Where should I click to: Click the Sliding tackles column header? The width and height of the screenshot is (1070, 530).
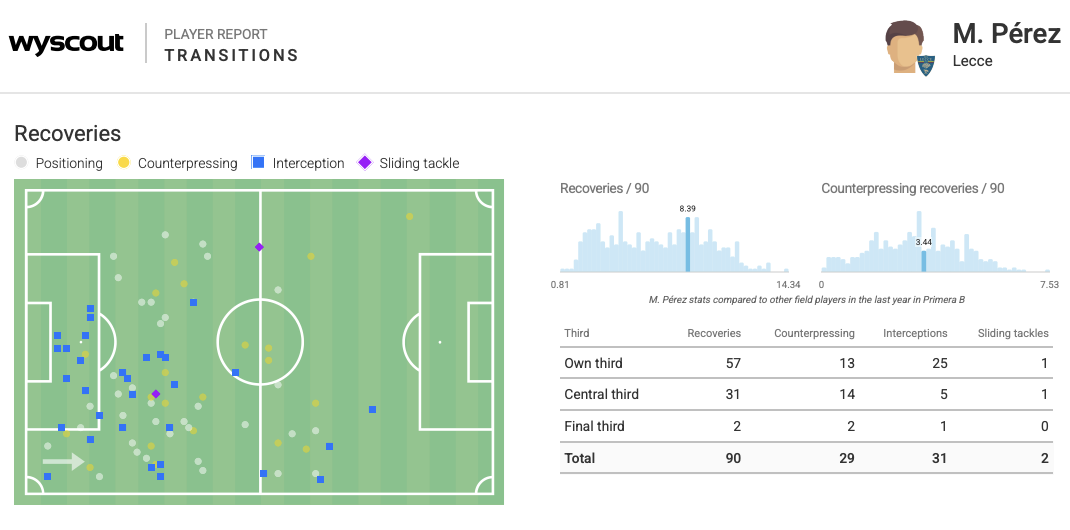coord(1013,333)
